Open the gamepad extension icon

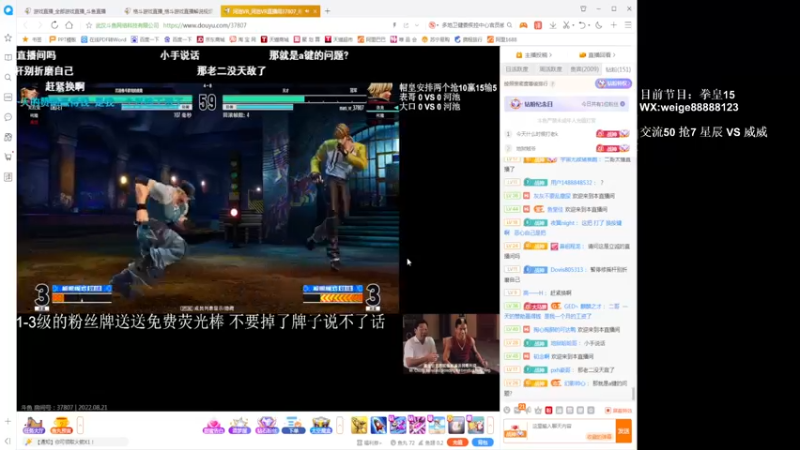(523, 25)
